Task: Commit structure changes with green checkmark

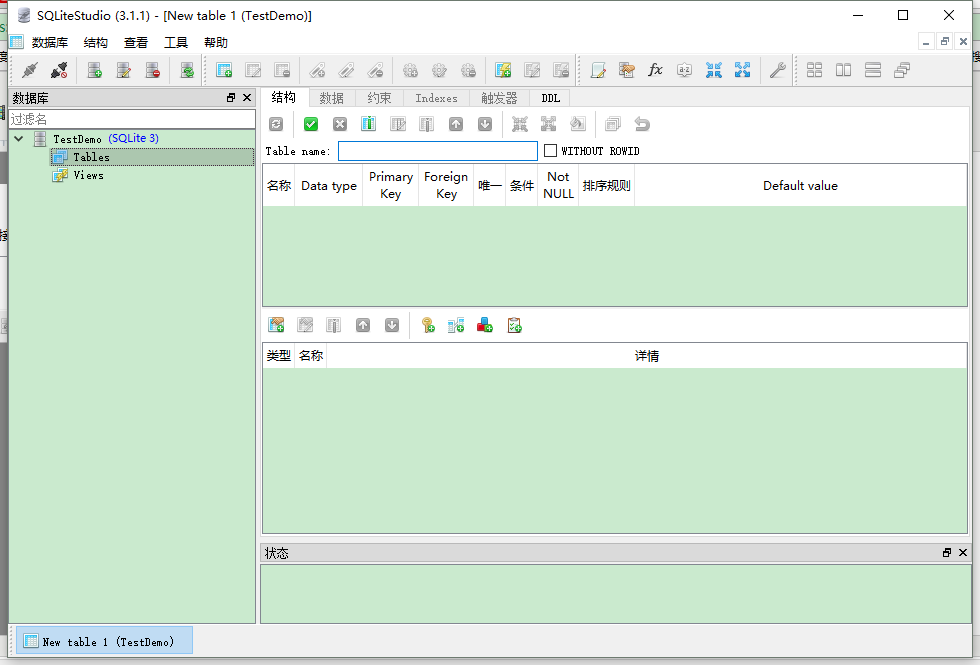Action: tap(311, 124)
